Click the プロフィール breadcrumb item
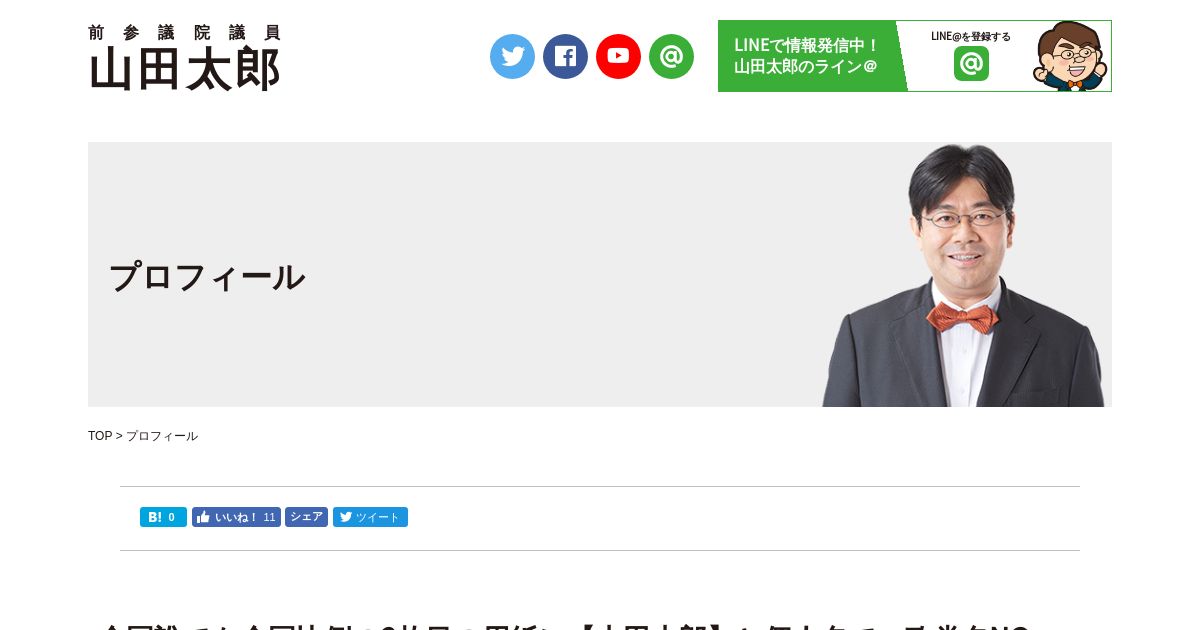This screenshot has height=630, width=1200. [x=162, y=436]
